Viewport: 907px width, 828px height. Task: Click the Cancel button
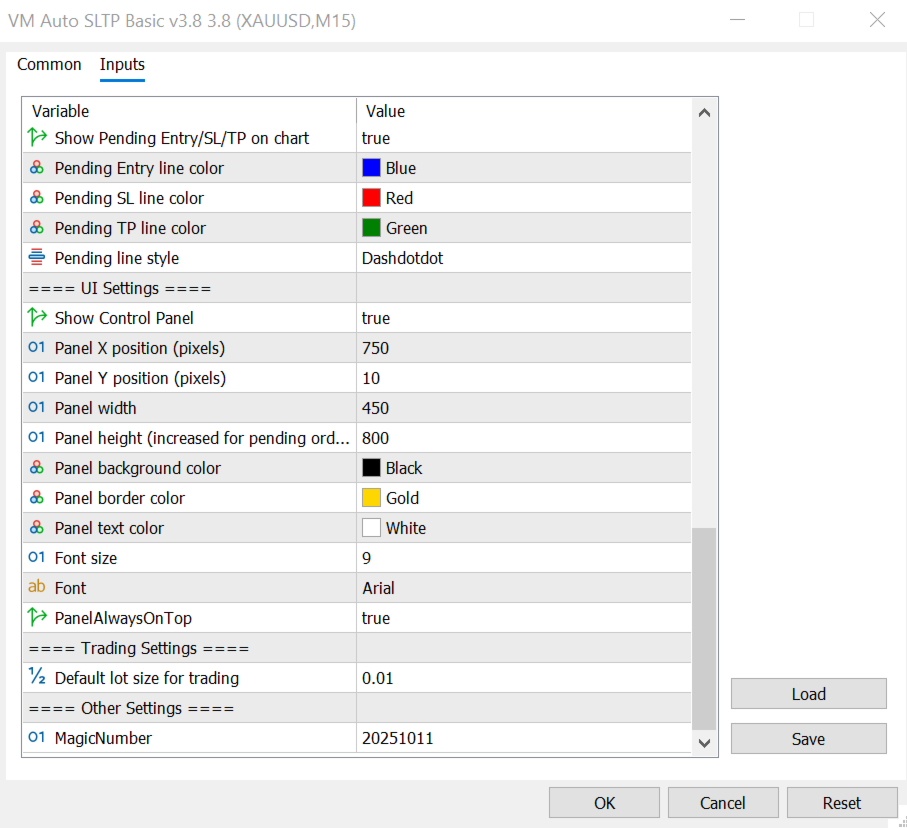pos(723,803)
